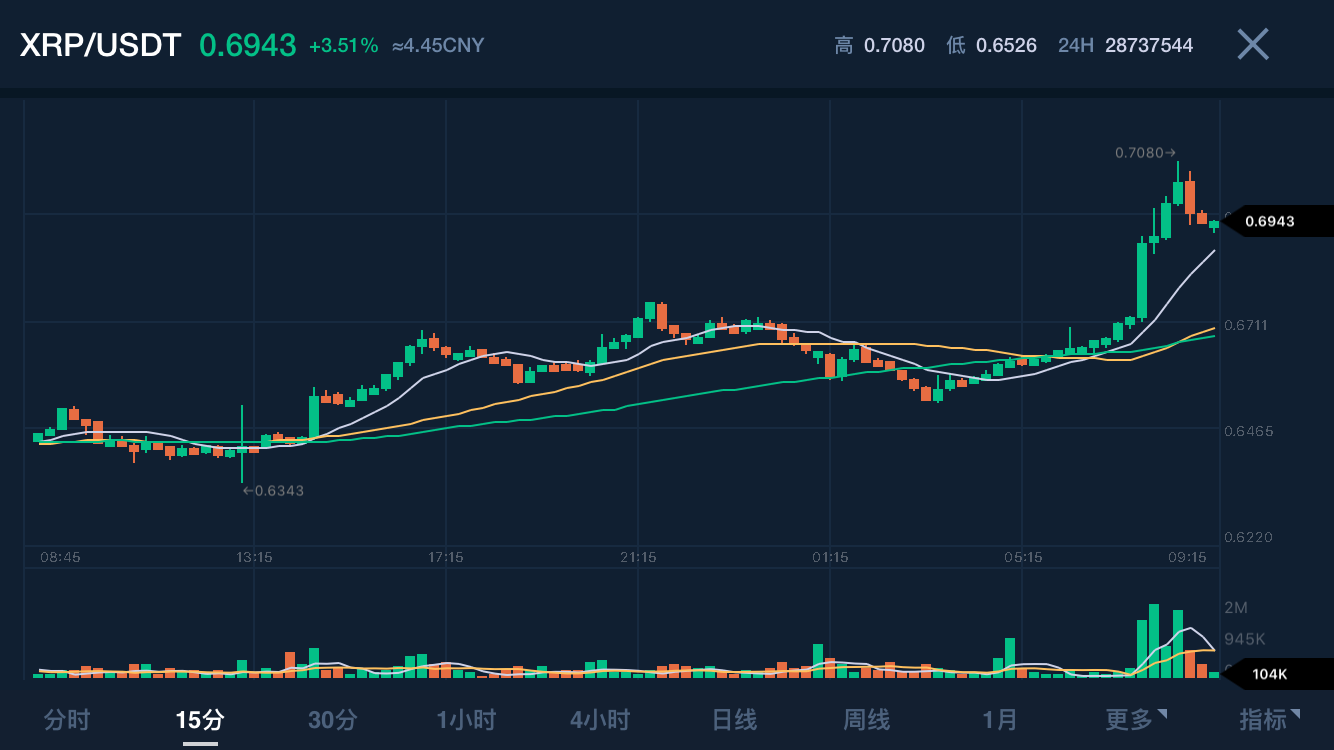Click the 01:15 time axis label
Viewport: 1334px width, 750px height.
(x=830, y=557)
